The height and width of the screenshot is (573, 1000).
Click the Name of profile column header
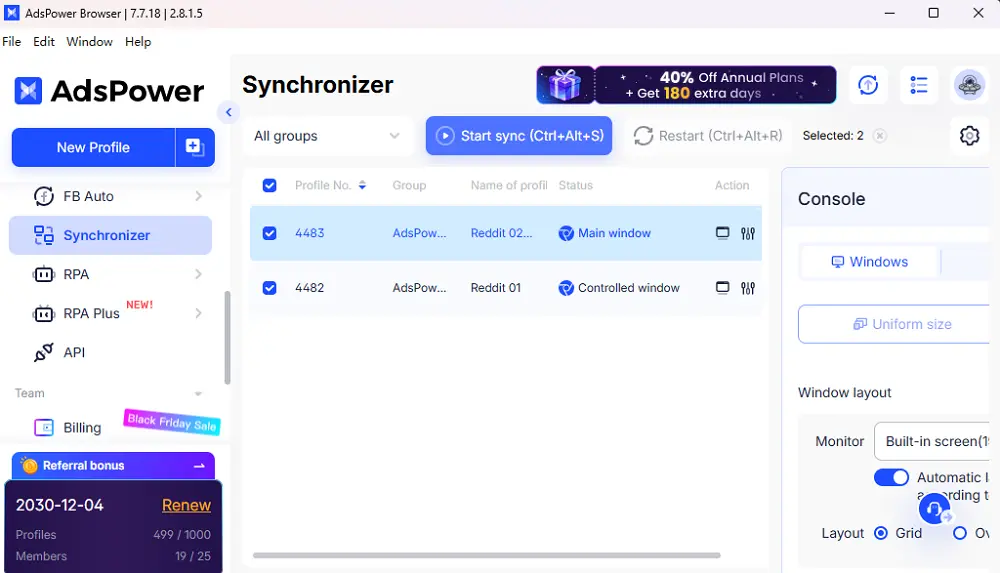point(509,185)
